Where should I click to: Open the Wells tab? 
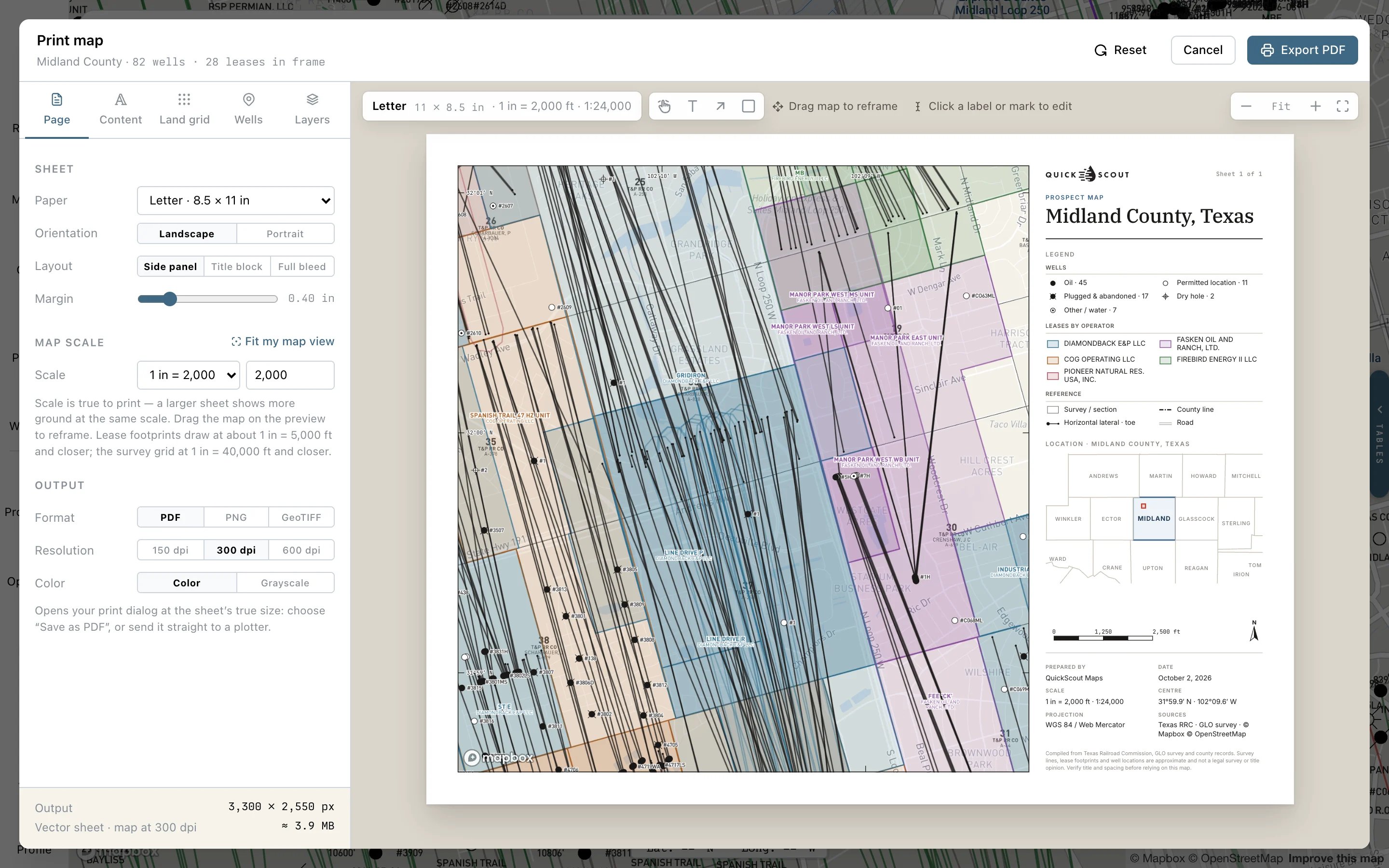click(x=248, y=109)
